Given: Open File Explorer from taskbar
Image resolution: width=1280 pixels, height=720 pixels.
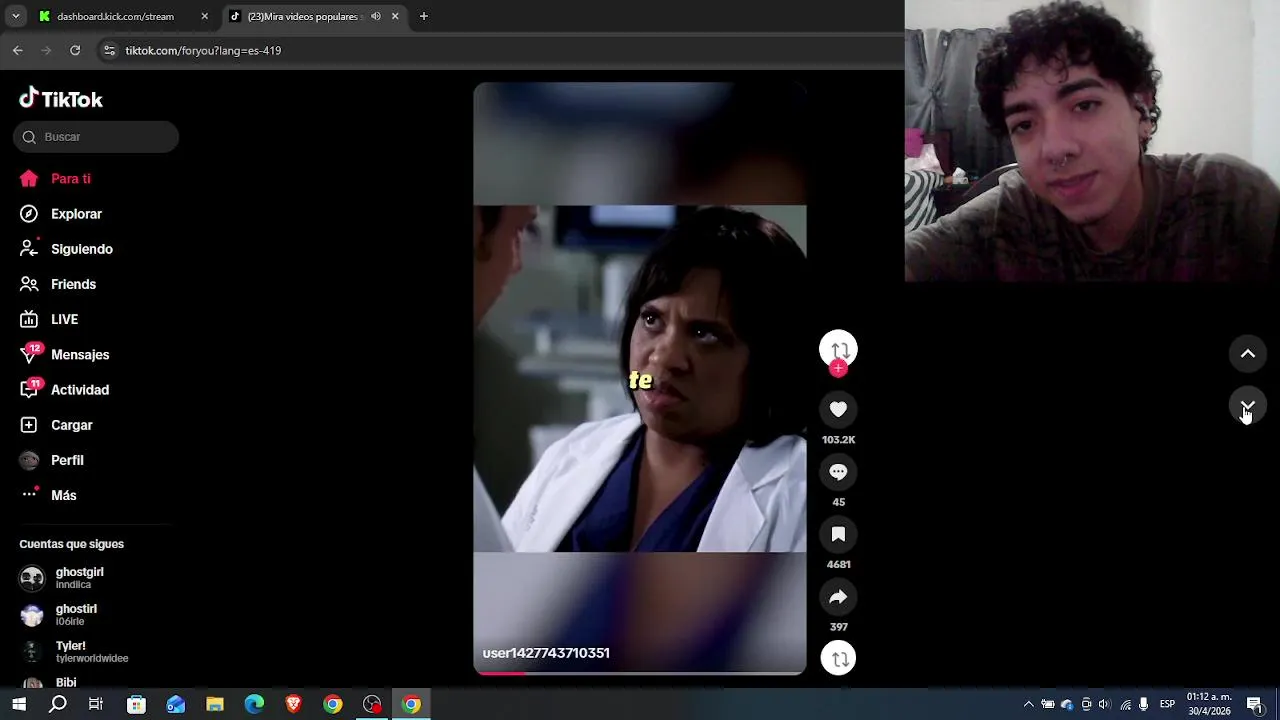Looking at the screenshot, I should pos(215,704).
